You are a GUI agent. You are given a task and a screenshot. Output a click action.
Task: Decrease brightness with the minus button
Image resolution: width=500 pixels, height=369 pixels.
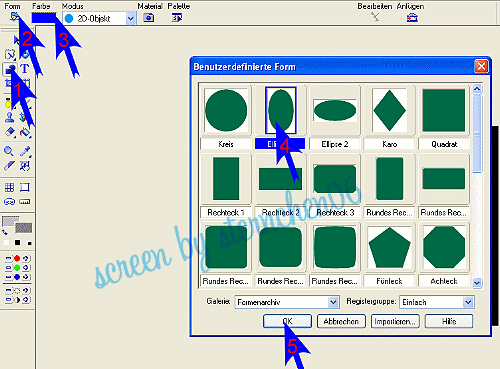coord(8,291)
